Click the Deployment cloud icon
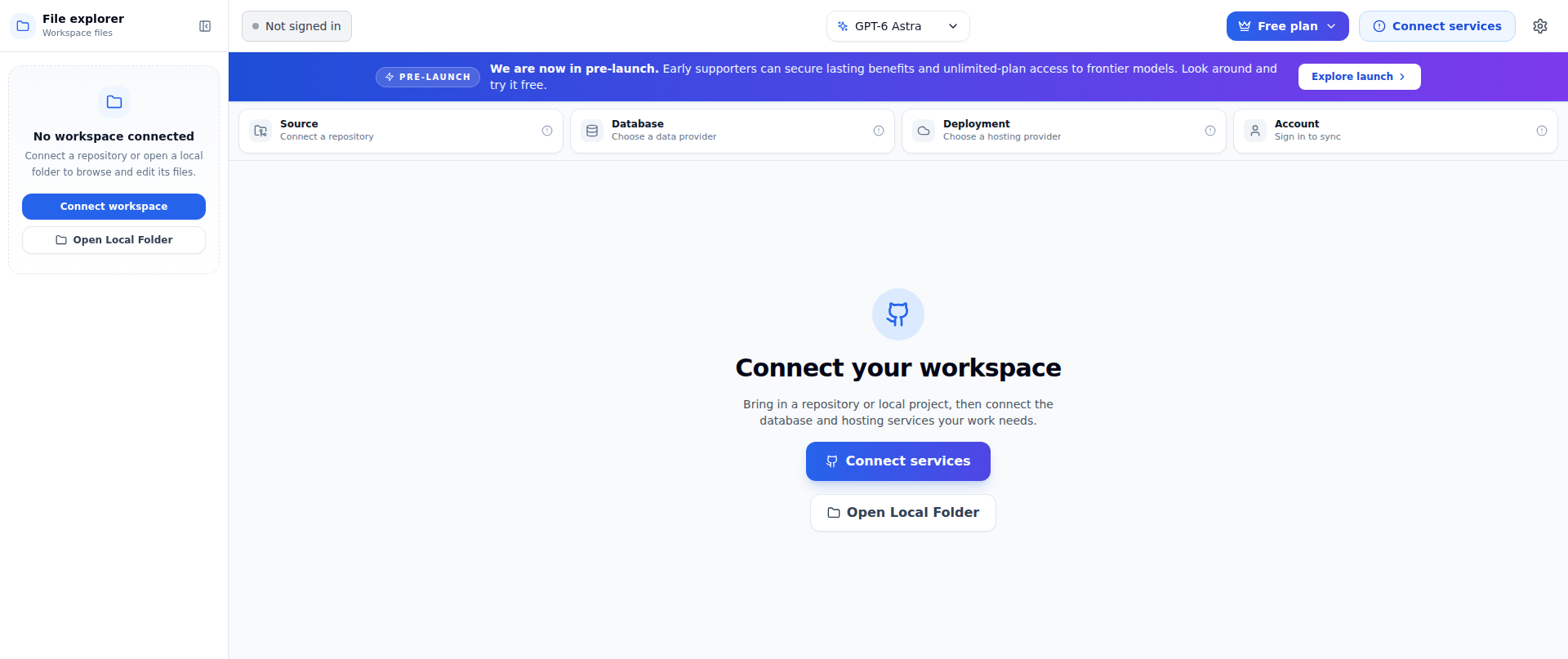The height and width of the screenshot is (659, 1568). point(924,131)
